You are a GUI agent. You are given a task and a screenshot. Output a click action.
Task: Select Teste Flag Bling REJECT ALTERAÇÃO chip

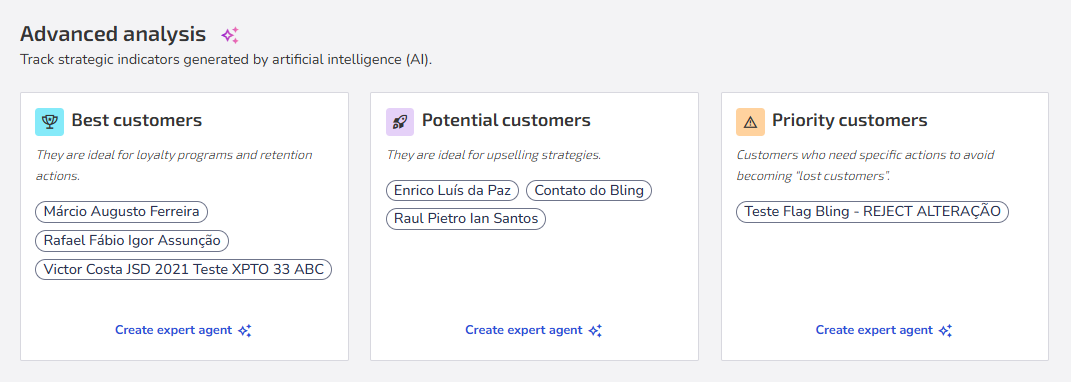[872, 212]
